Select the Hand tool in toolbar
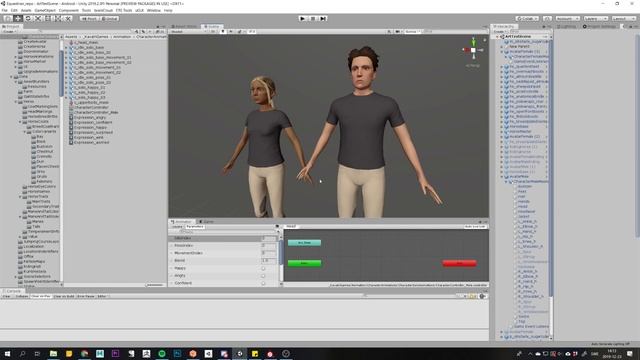Image resolution: width=640 pixels, height=360 pixels. click(x=8, y=18)
